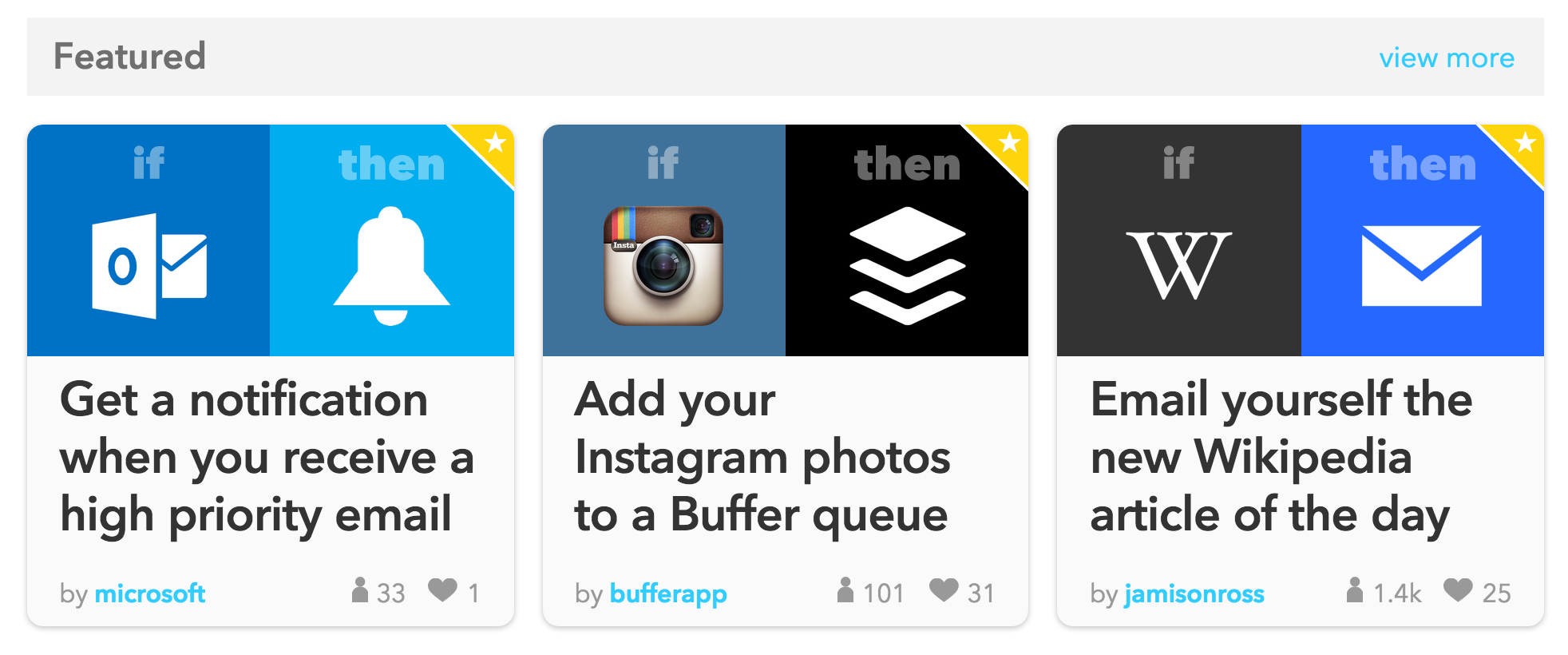Click the notification bell icon
Viewport: 1568px width, 655px height.
pos(391,265)
